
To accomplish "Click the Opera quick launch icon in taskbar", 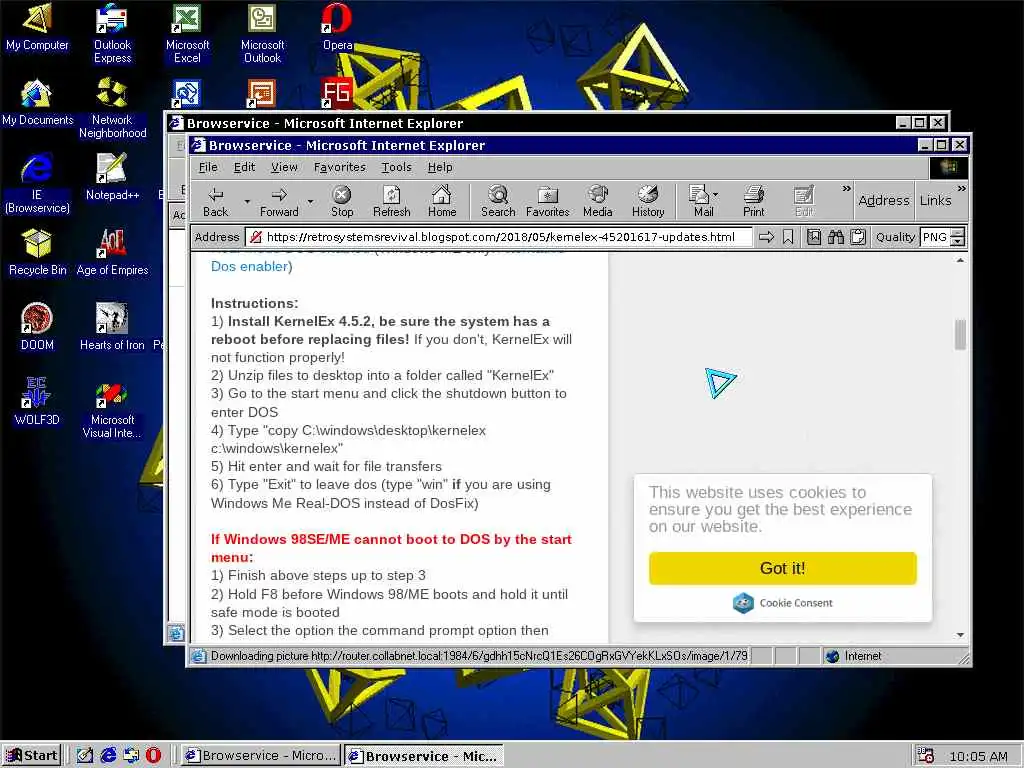I will pos(153,755).
